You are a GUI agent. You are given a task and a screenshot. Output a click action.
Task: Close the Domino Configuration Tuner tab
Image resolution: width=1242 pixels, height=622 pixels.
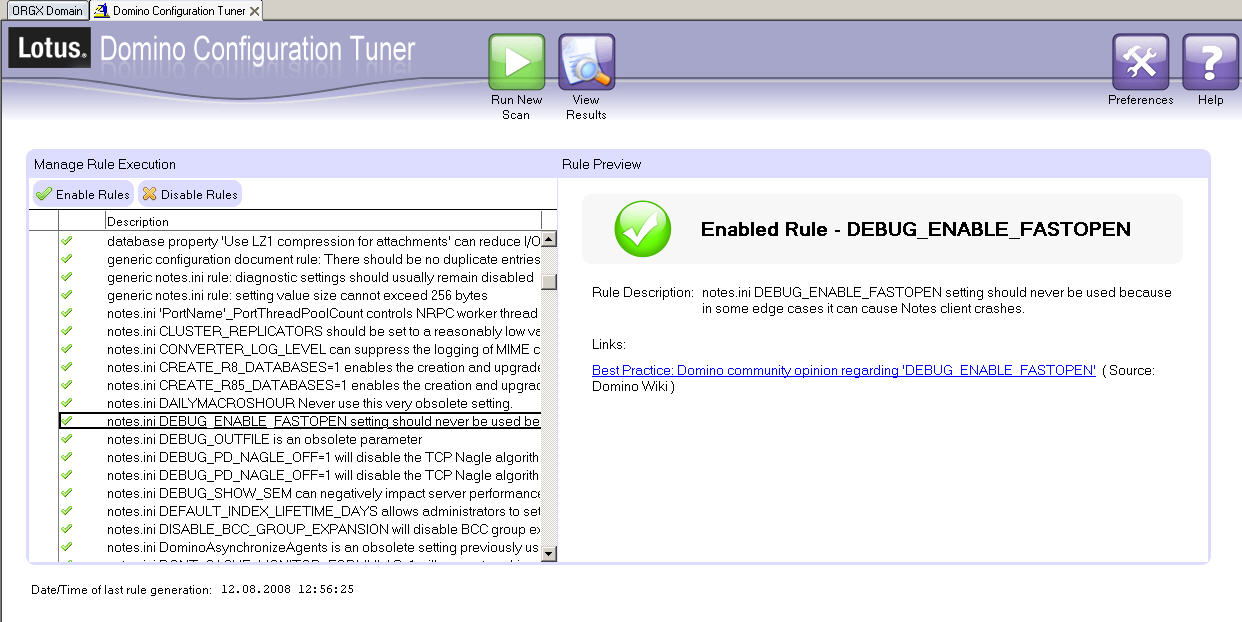(x=255, y=11)
